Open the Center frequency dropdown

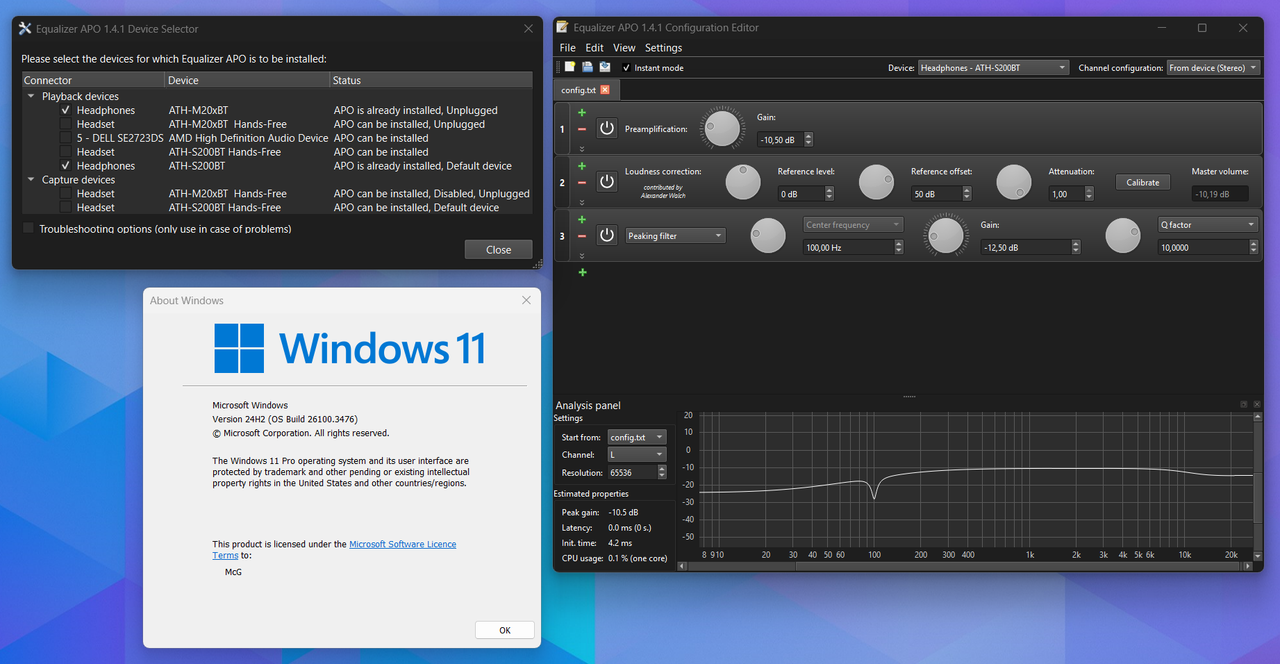click(x=853, y=225)
